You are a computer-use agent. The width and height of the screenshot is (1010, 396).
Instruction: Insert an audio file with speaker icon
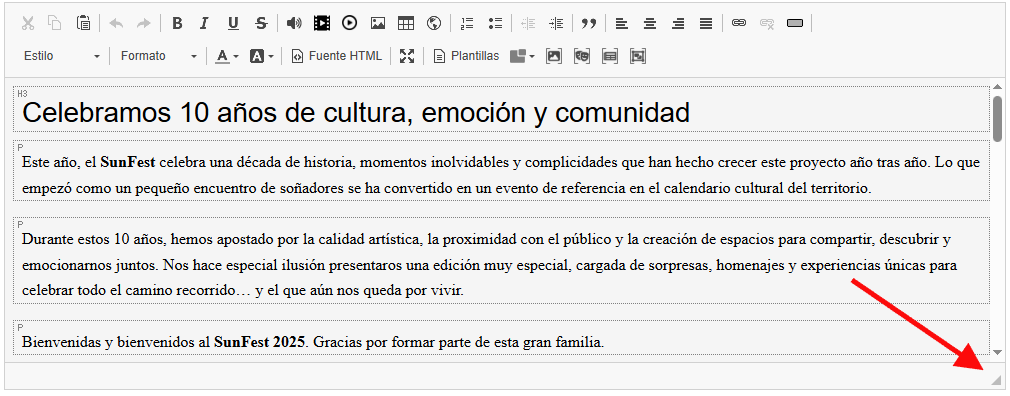(x=294, y=24)
